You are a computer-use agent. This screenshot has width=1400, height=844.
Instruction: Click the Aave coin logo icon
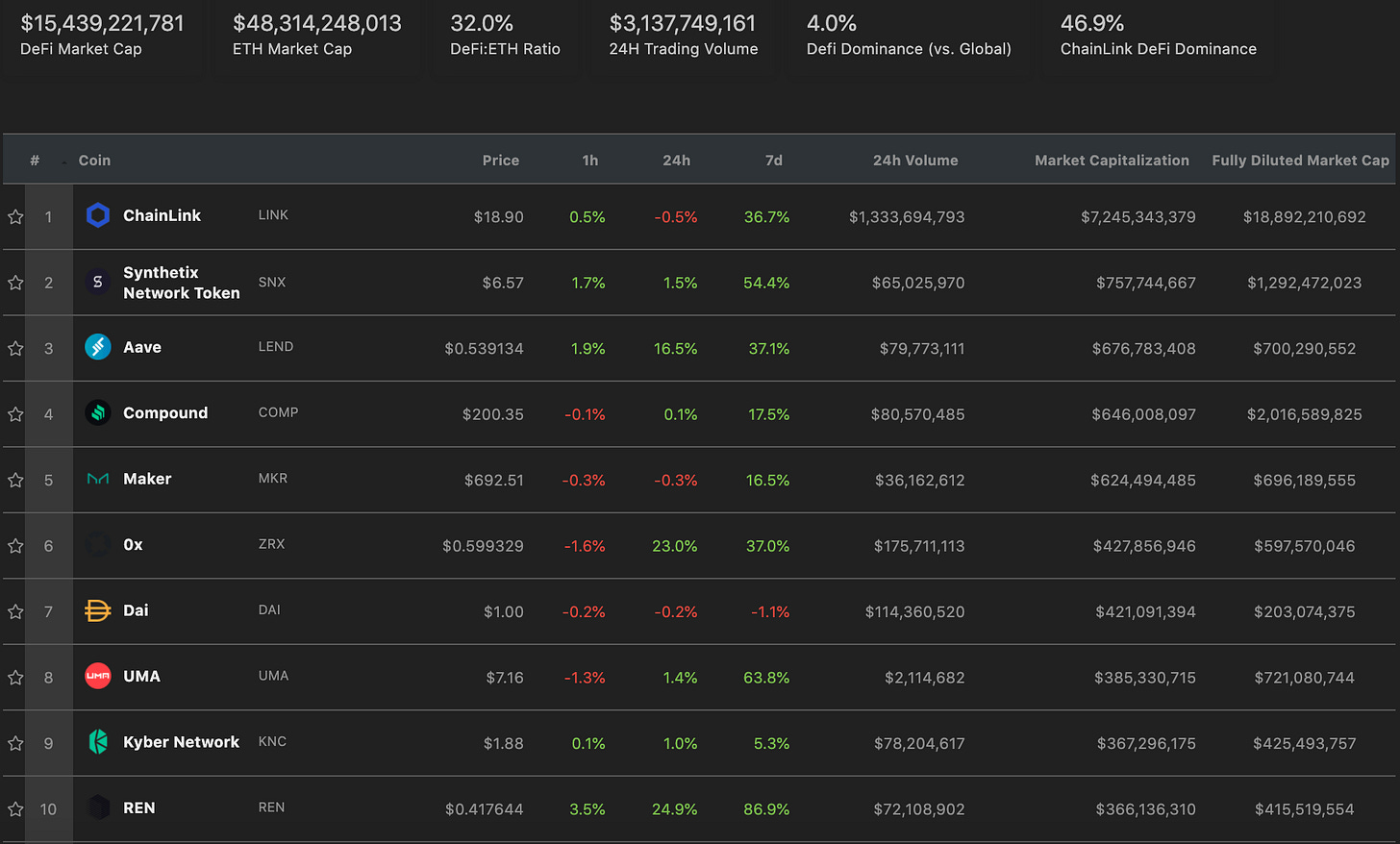pyautogui.click(x=98, y=347)
